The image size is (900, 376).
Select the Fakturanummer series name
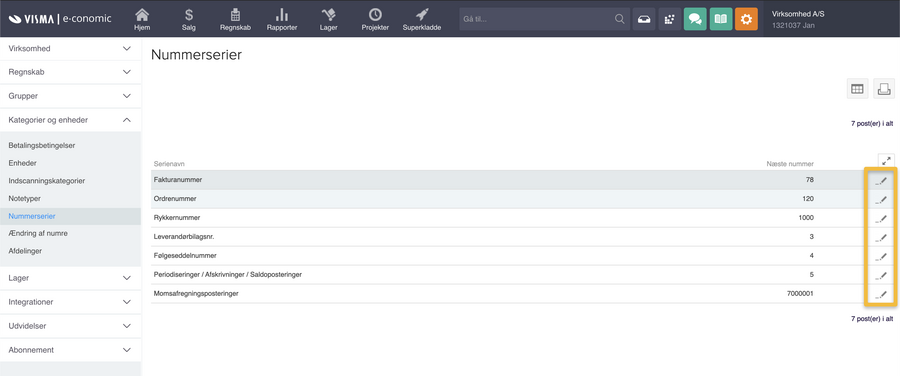178,180
